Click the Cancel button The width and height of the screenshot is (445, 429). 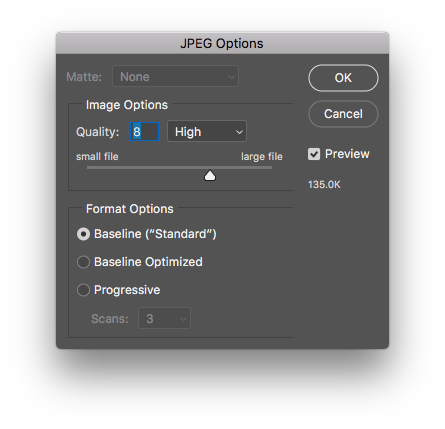[343, 114]
